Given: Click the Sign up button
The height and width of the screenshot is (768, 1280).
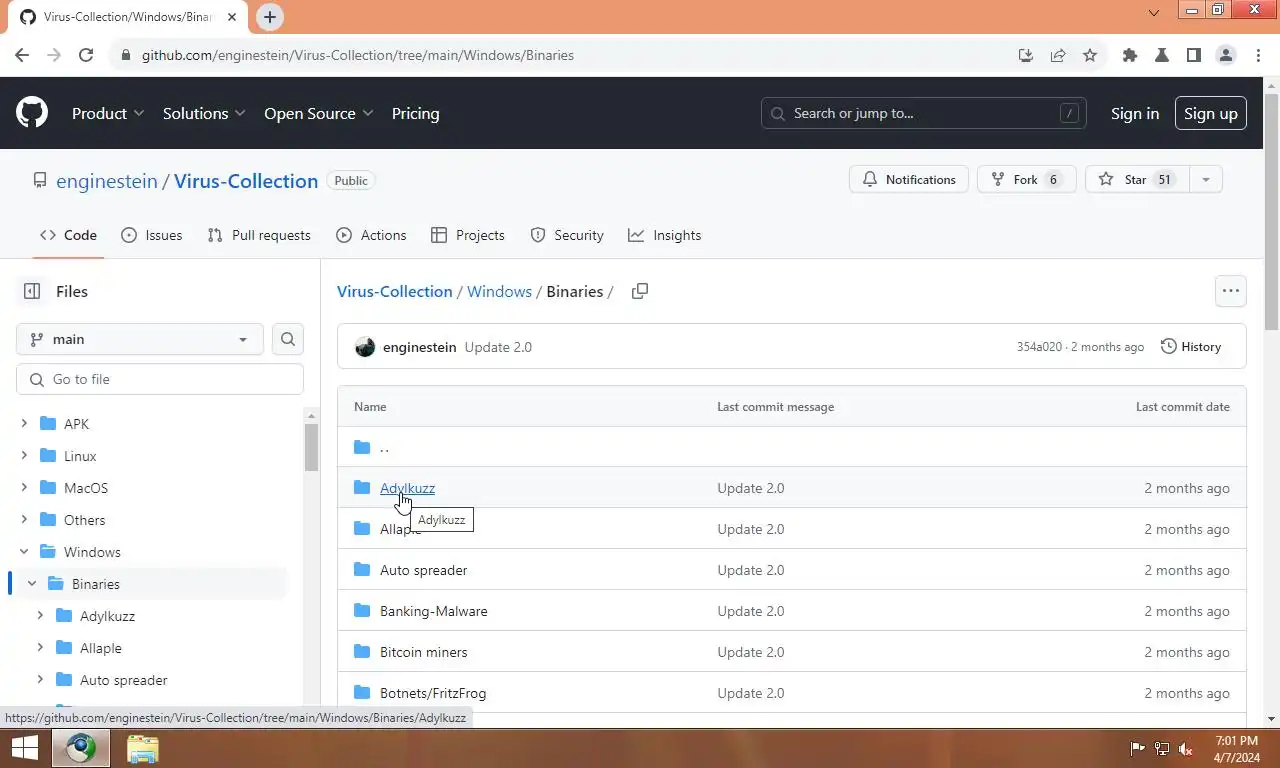Looking at the screenshot, I should pos(1211,113).
